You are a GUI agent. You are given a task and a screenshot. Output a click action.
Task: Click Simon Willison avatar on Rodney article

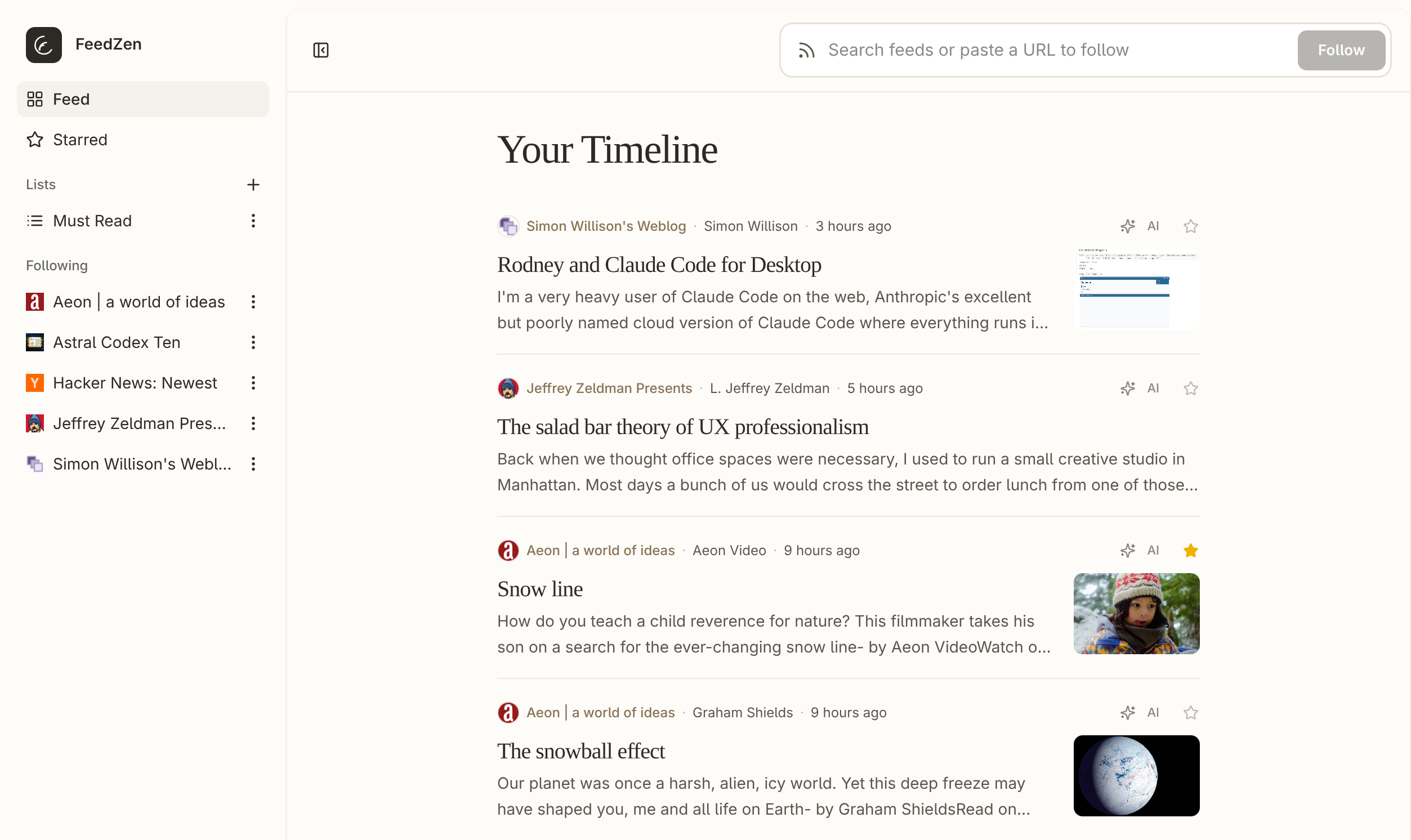click(x=508, y=226)
